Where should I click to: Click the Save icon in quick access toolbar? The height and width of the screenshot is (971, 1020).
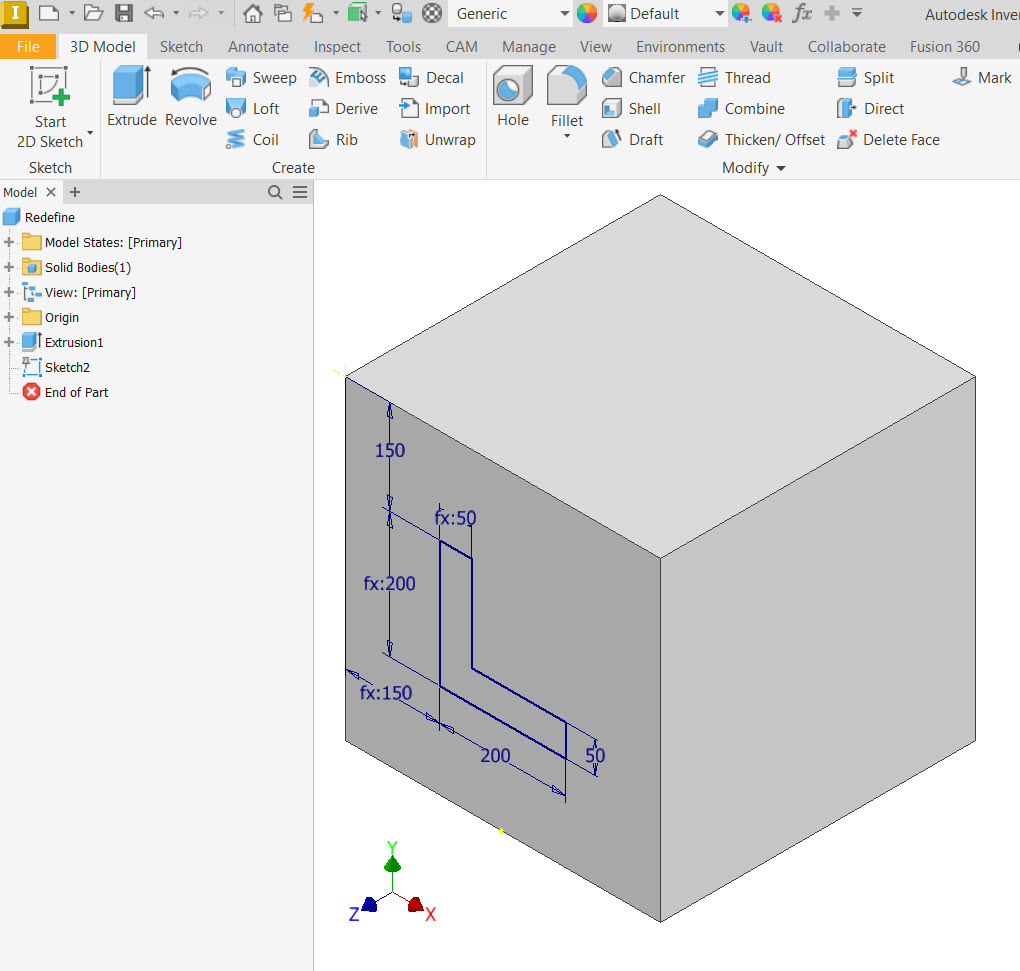click(124, 13)
